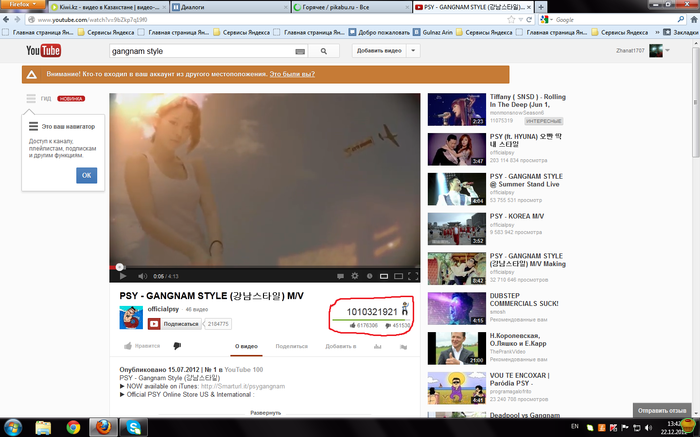Play the Gangnam Style video

click(123, 276)
